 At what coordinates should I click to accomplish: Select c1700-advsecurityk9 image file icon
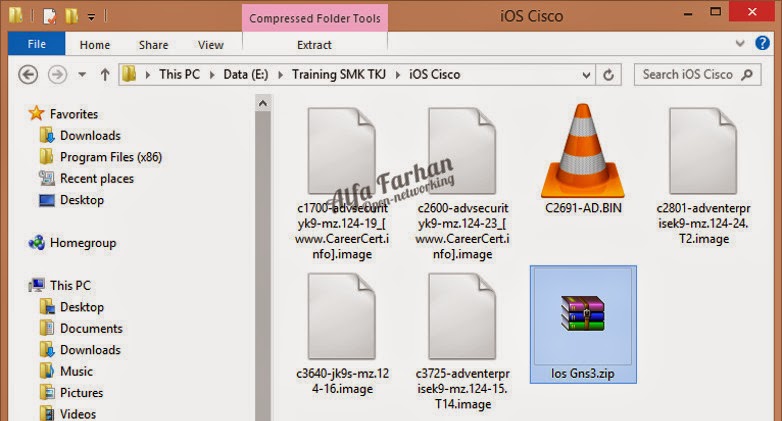(342, 151)
